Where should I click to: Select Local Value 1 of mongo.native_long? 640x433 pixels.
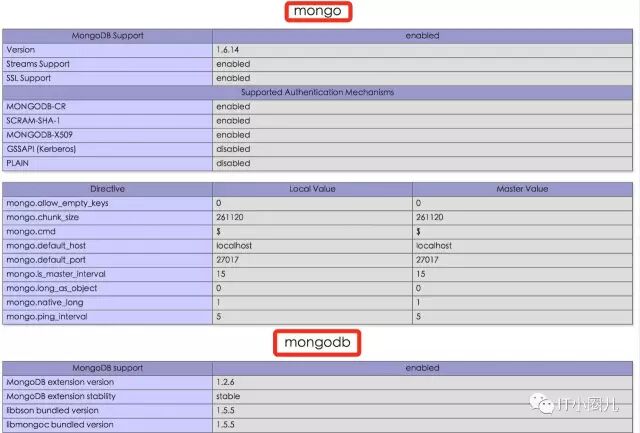click(x=218, y=302)
